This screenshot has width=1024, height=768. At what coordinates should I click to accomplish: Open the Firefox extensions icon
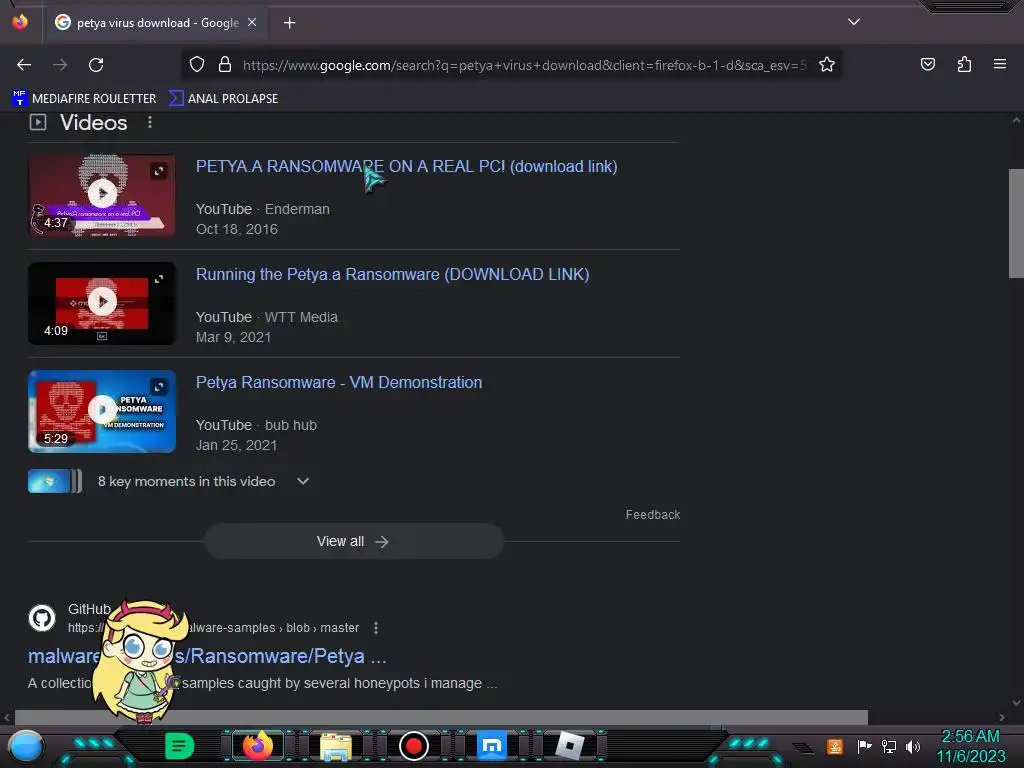[964, 64]
